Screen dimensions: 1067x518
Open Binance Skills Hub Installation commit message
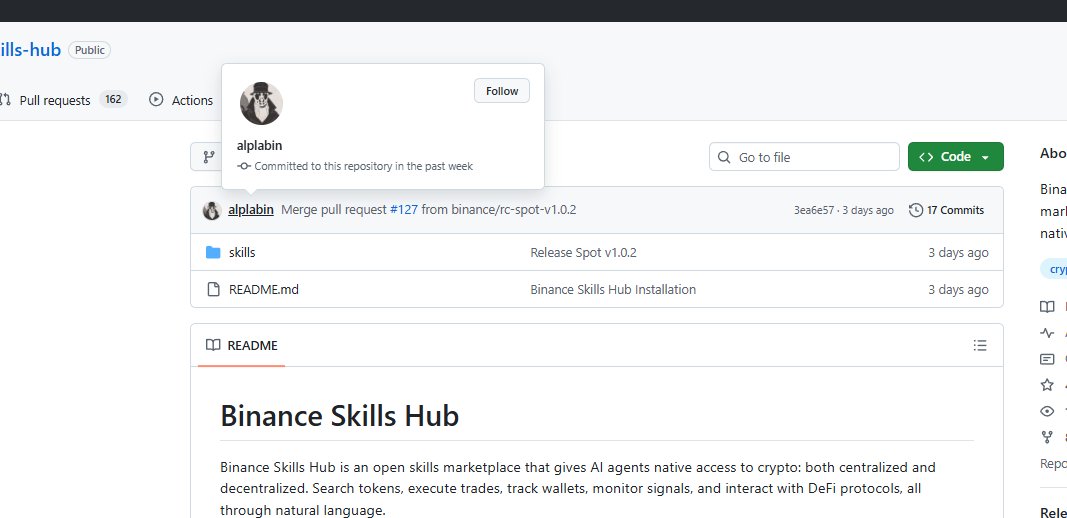[x=613, y=289]
